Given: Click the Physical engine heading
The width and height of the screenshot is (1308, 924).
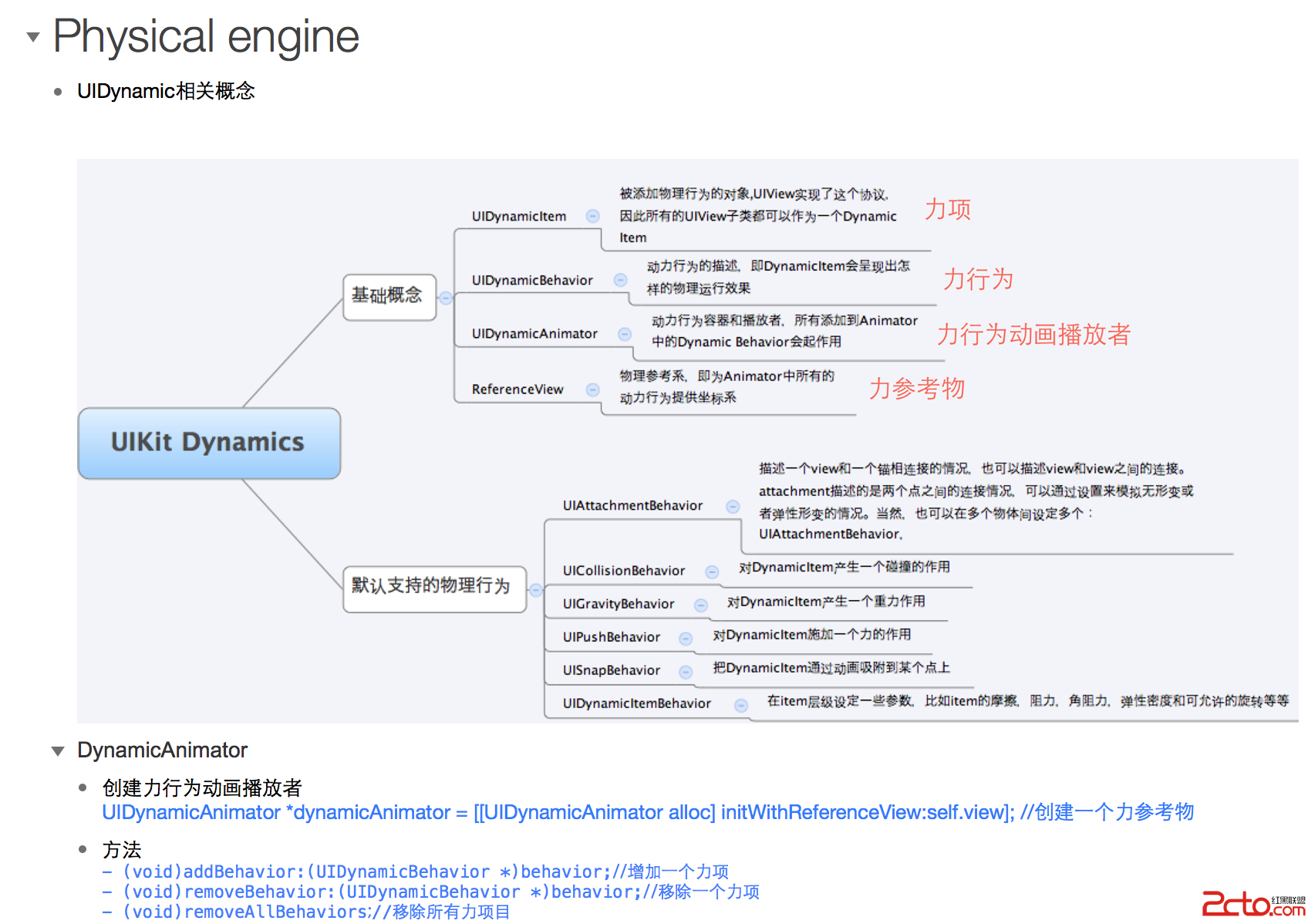Looking at the screenshot, I should (206, 36).
